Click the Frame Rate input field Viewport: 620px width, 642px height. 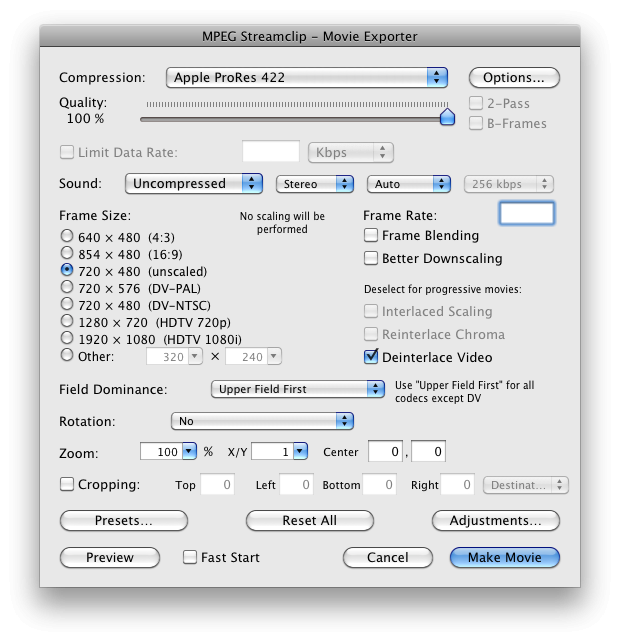coord(527,213)
